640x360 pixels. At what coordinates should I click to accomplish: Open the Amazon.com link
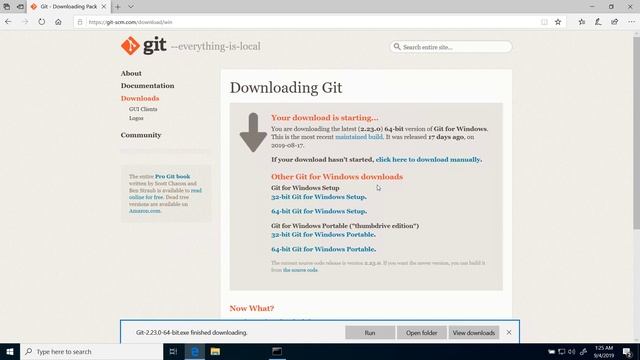(144, 211)
